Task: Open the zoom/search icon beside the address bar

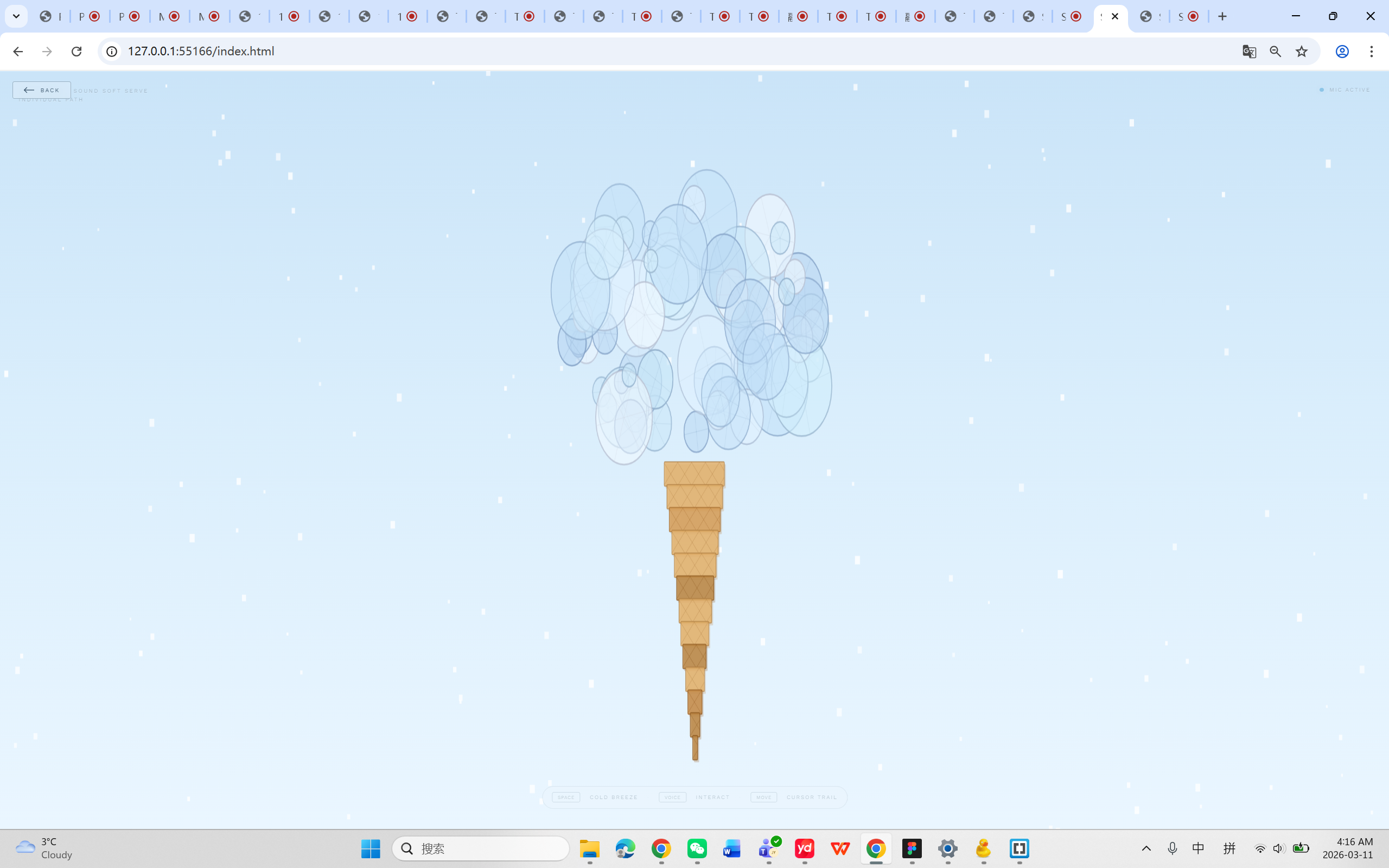Action: (1276, 51)
